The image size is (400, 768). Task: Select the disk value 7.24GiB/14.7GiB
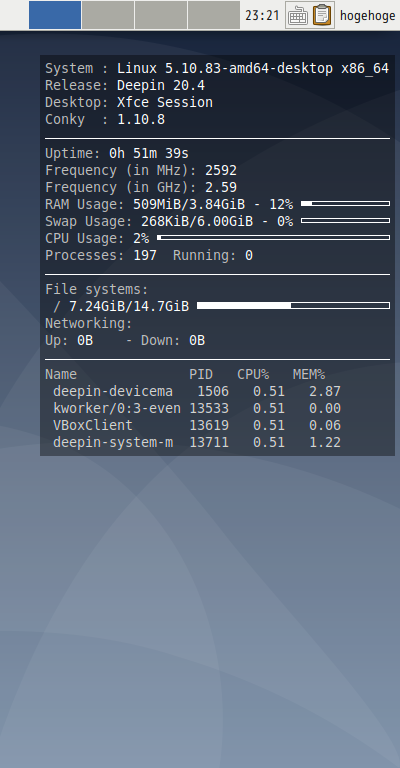point(129,307)
